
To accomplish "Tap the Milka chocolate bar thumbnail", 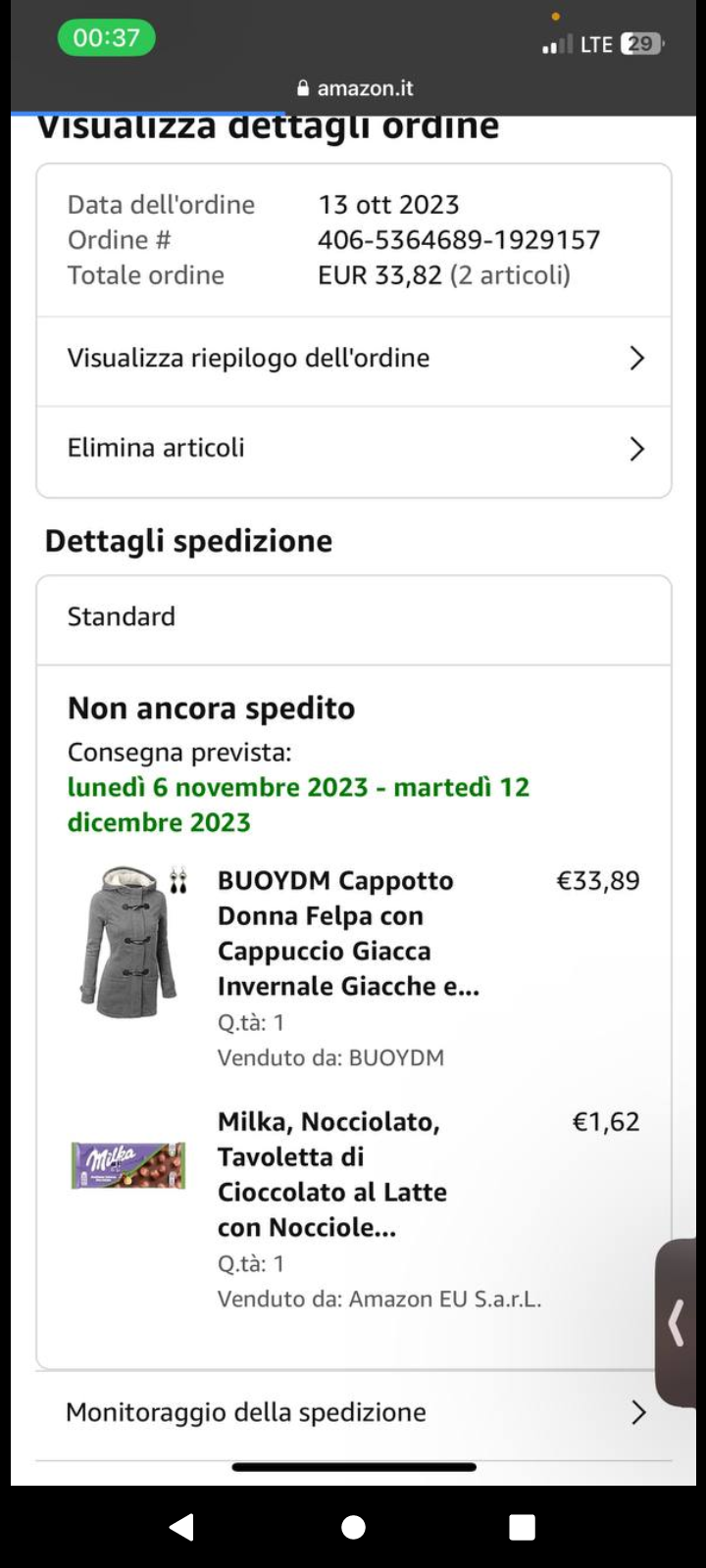I will click(128, 1165).
